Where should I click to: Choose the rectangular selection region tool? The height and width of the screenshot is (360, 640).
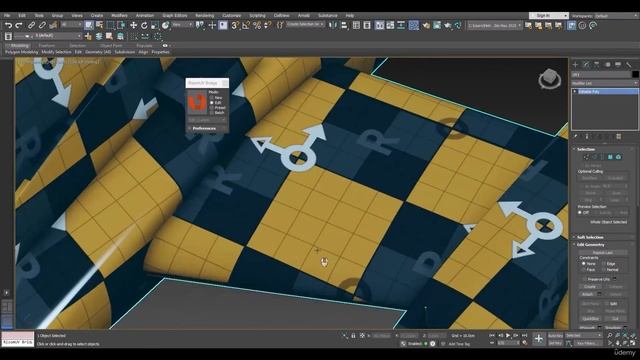click(x=110, y=25)
